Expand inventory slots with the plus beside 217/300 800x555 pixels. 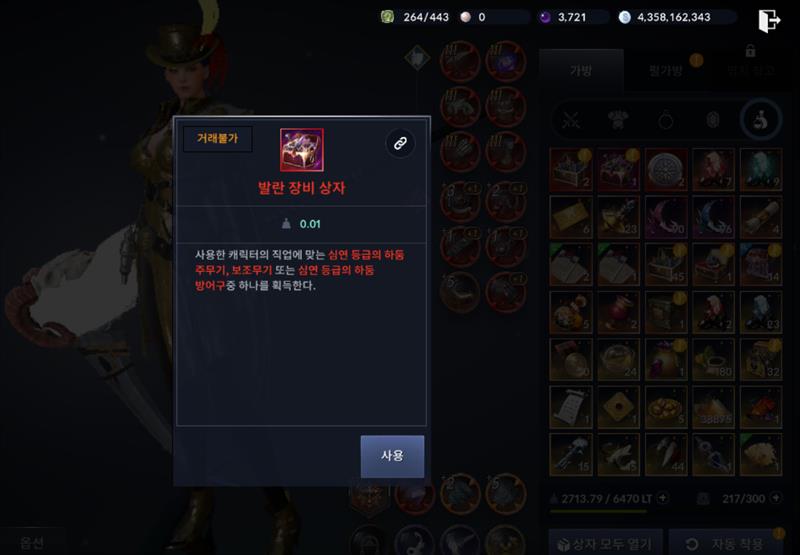(776, 497)
